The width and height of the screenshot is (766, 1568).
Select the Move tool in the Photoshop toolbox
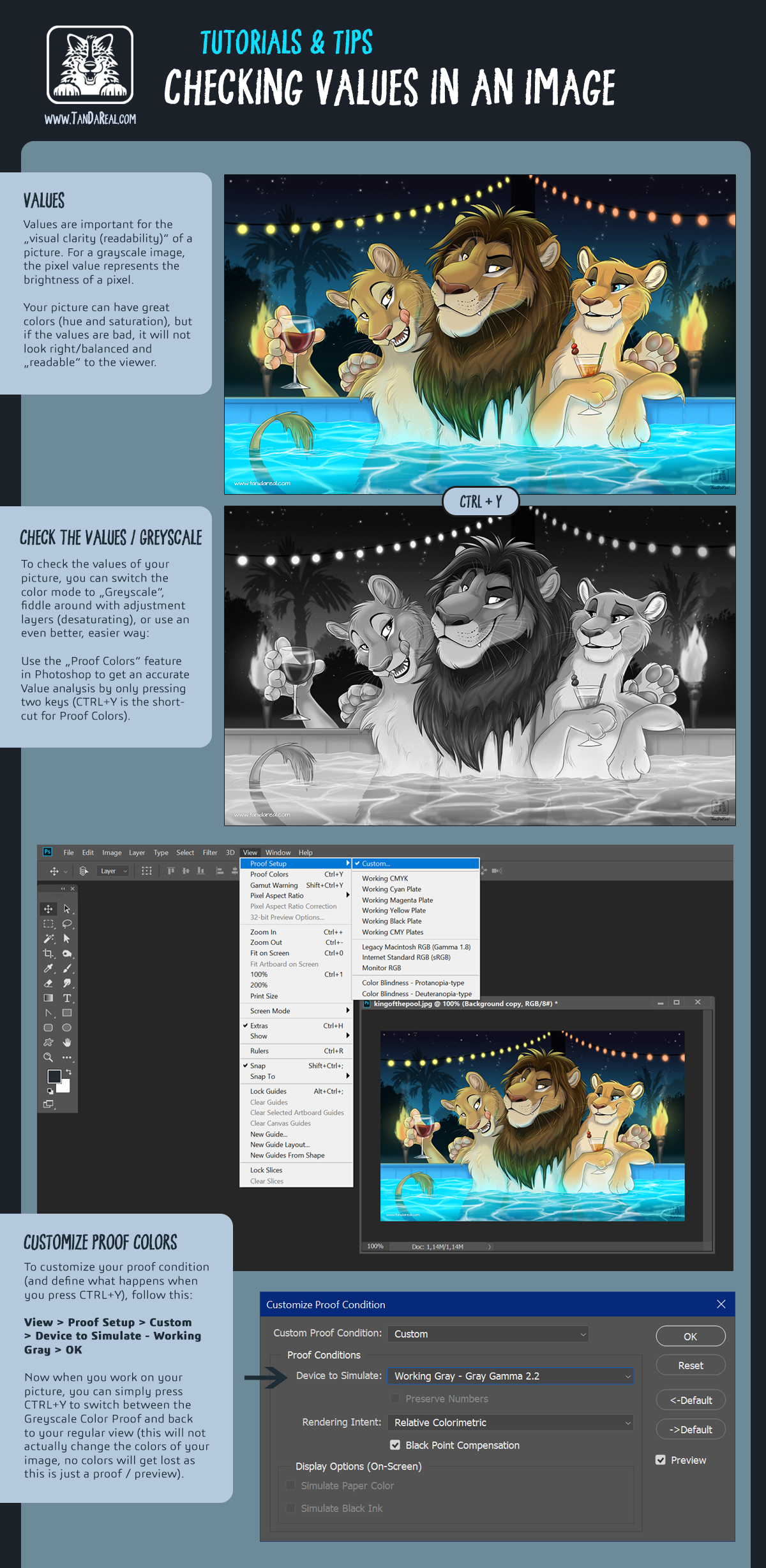49,908
